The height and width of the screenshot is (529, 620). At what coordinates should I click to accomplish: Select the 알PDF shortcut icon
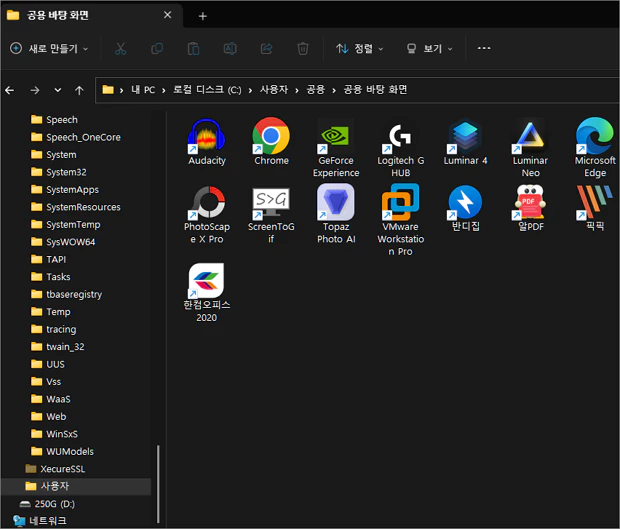pyautogui.click(x=530, y=202)
